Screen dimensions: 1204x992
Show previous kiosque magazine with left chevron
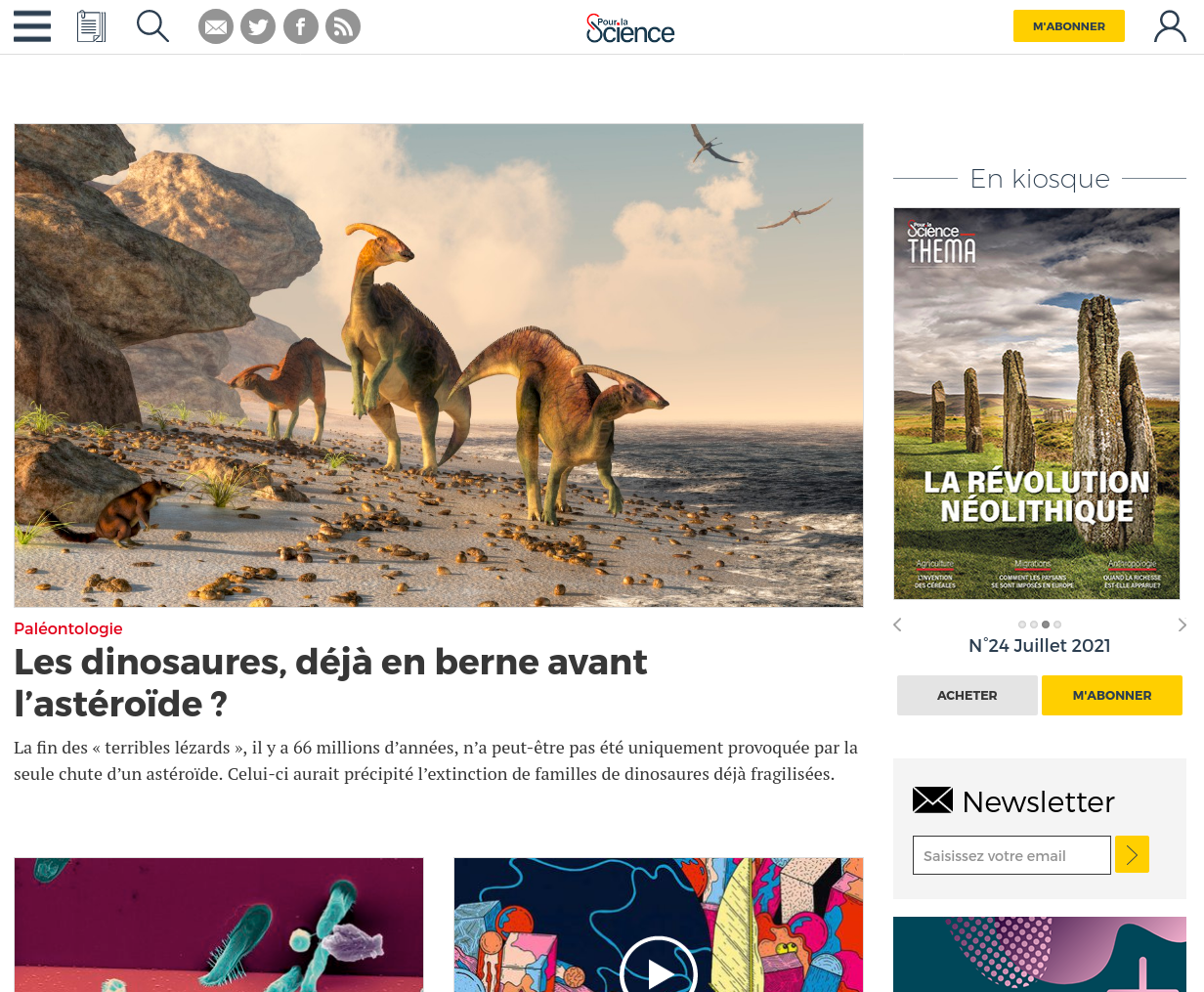coord(897,625)
